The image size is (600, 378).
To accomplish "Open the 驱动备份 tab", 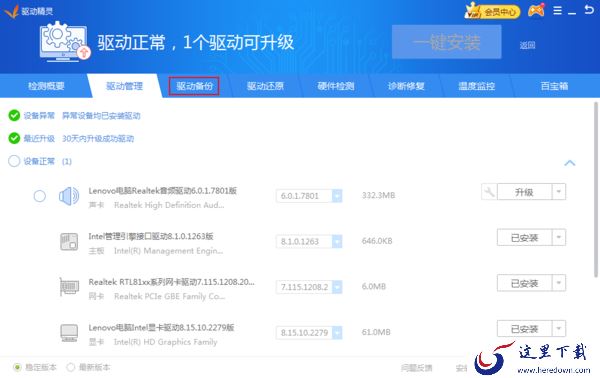I will 194,86.
